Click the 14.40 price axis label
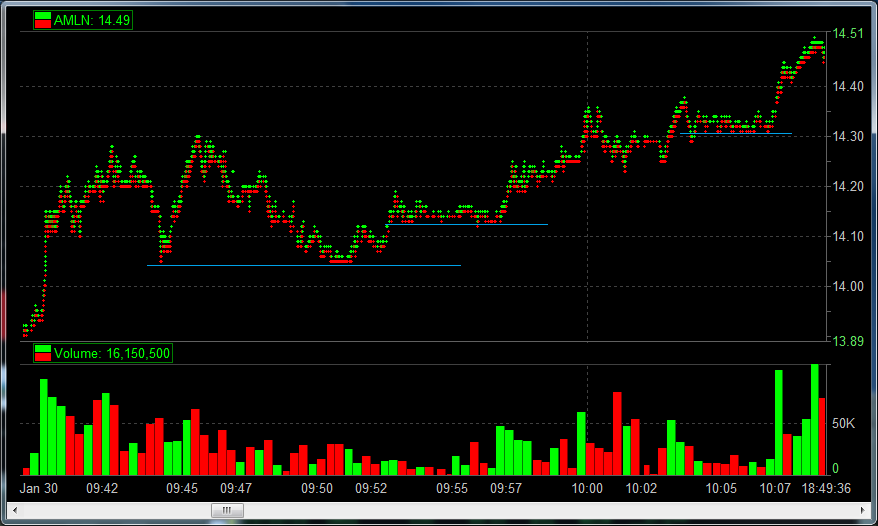This screenshot has height=526, width=878. 848,86
